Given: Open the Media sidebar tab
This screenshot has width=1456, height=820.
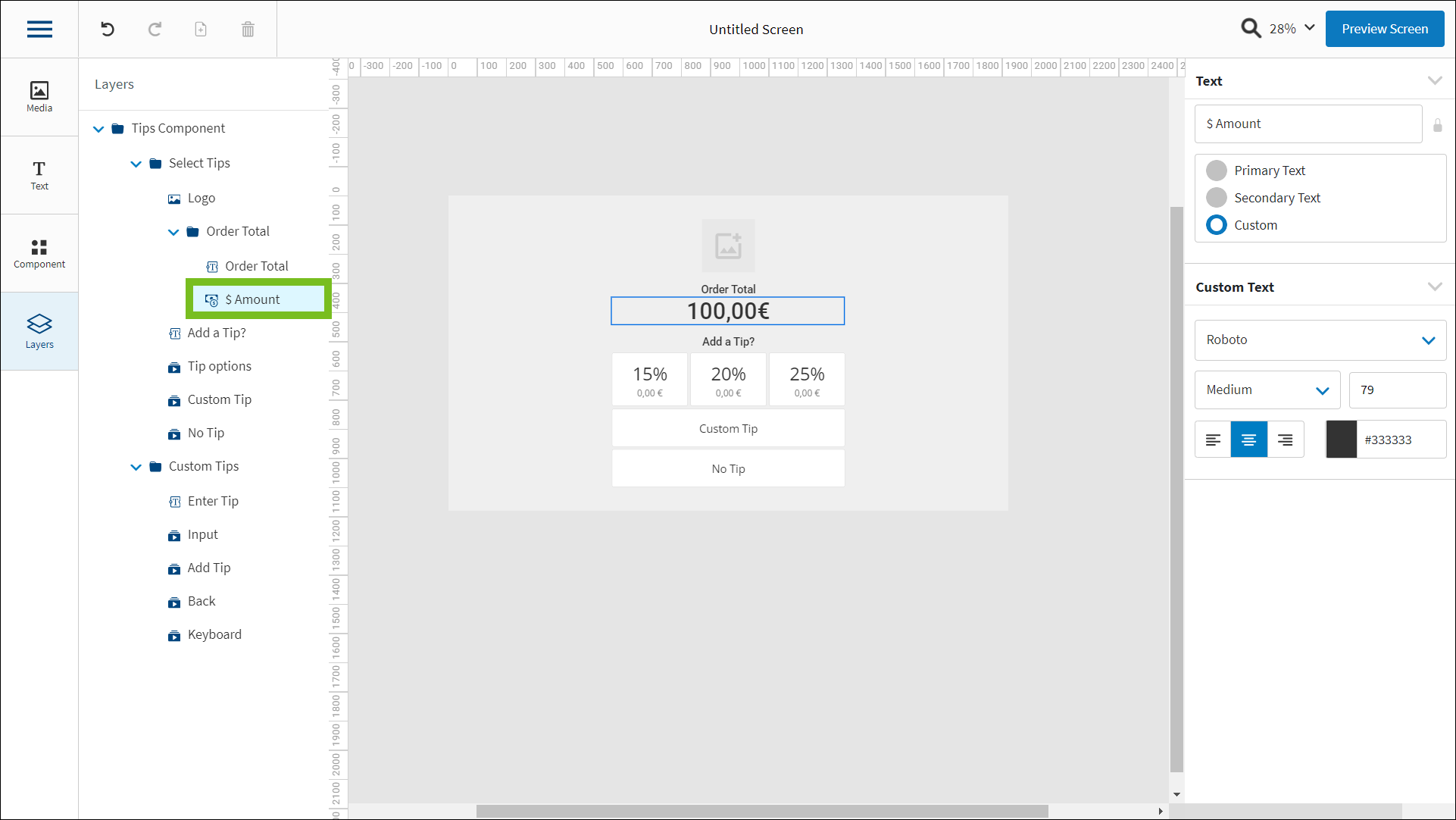Looking at the screenshot, I should click(39, 97).
